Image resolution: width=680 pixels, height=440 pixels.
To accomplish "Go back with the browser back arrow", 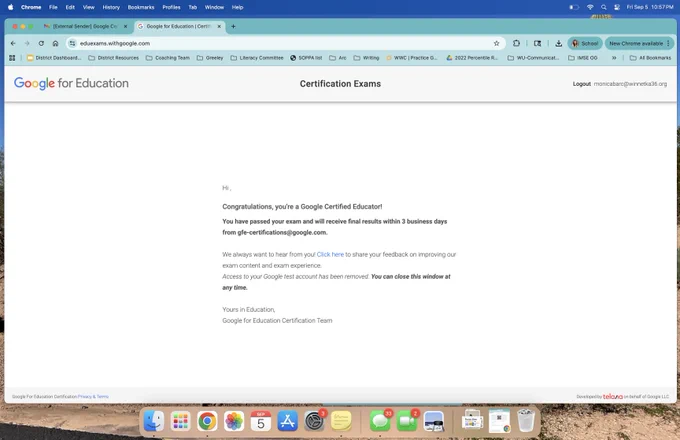I will [x=13, y=43].
